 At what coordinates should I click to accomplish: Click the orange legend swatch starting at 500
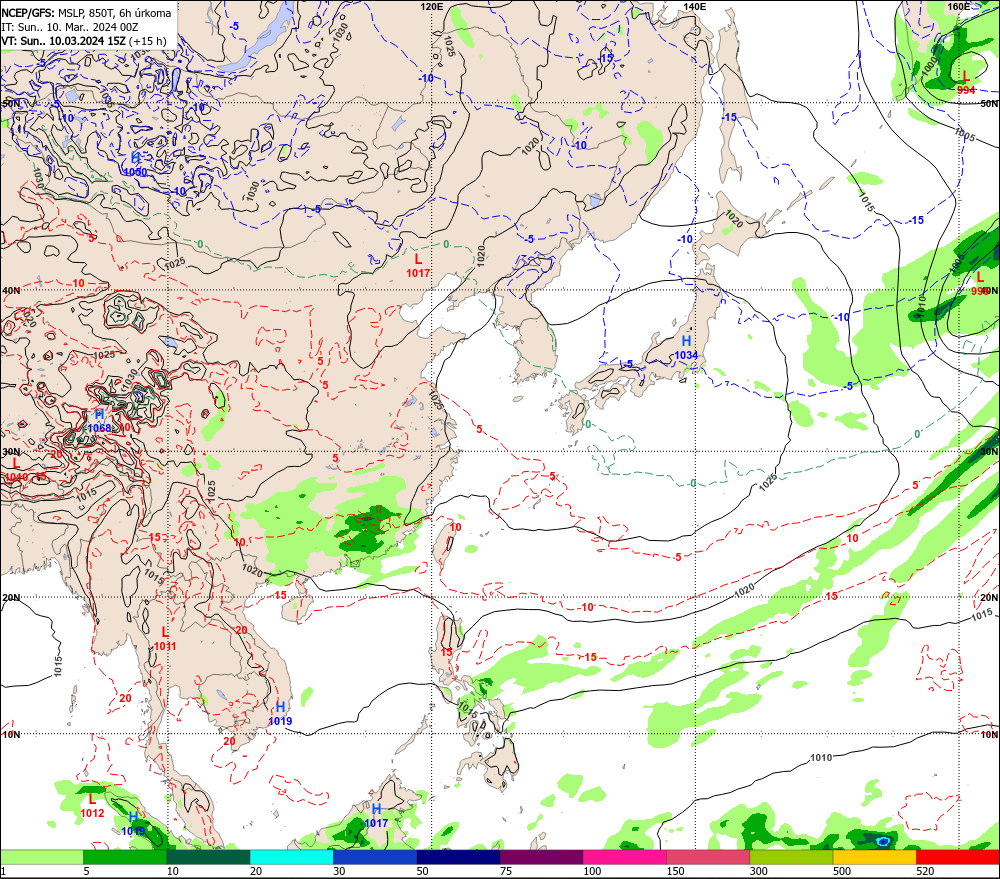[x=874, y=857]
